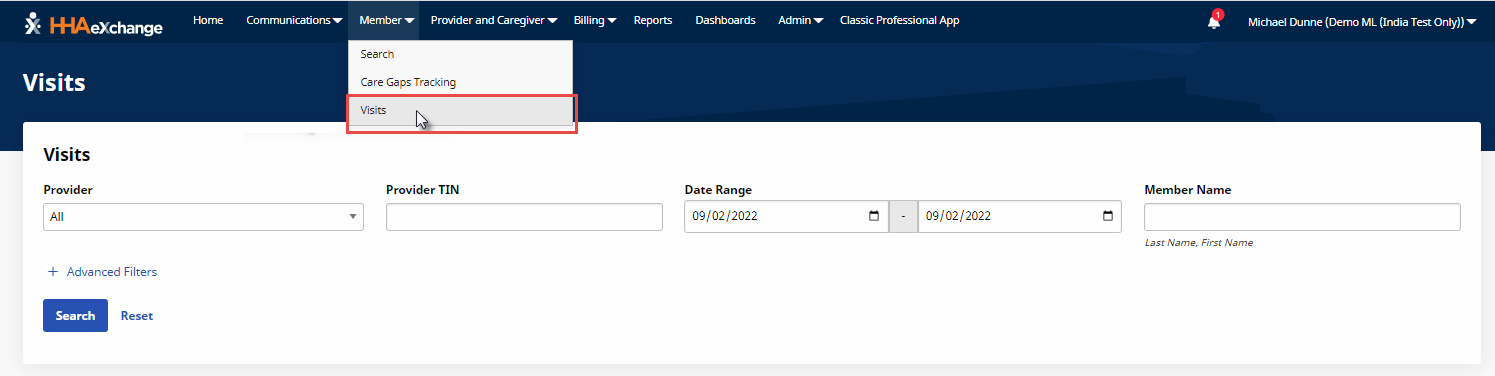Expand the Advanced Filters link

pyautogui.click(x=112, y=272)
